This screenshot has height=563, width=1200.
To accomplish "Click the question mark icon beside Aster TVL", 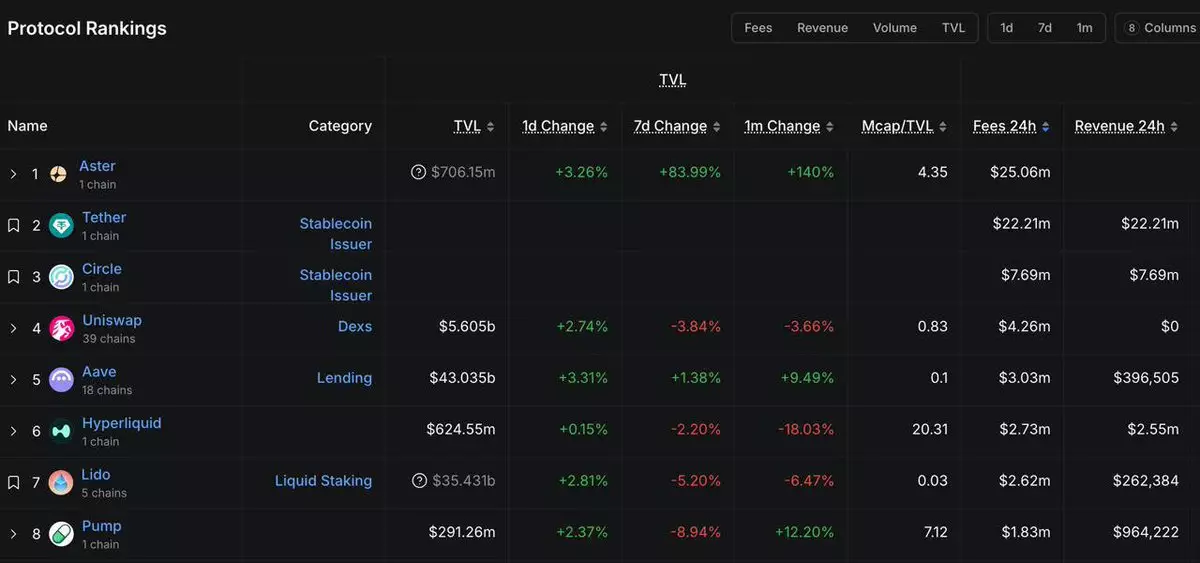I will [419, 172].
